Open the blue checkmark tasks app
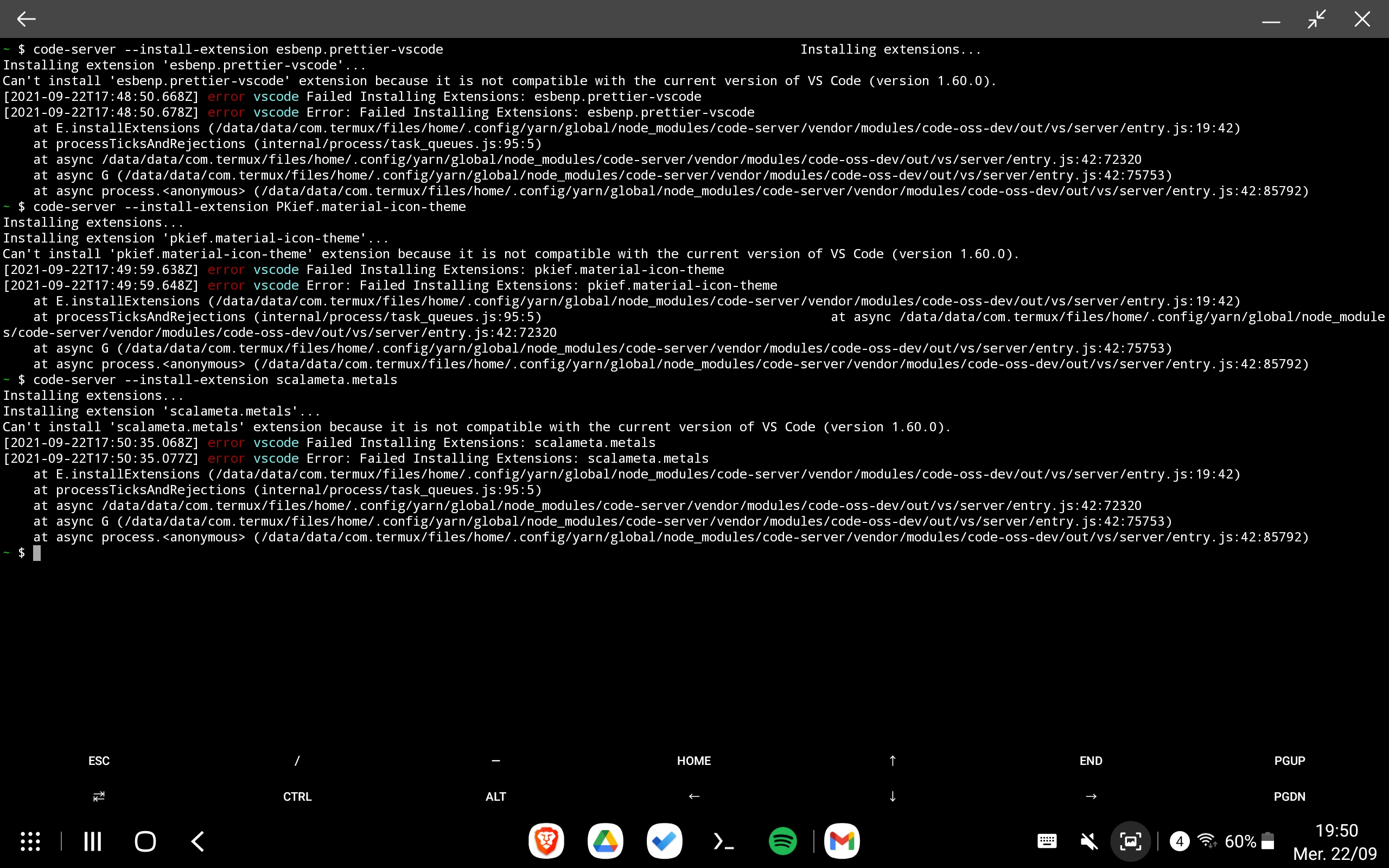 point(664,841)
